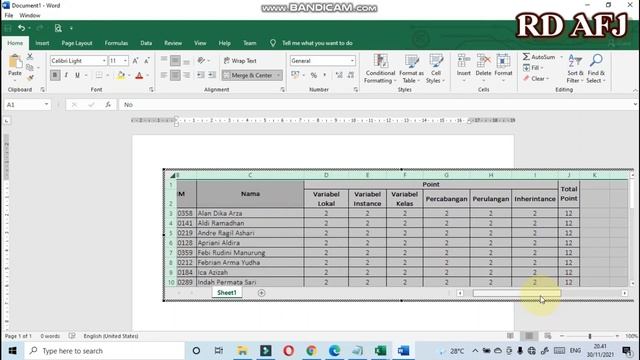This screenshot has width=640, height=360.
Task: Click the Insert Function fx icon
Action: 108,105
